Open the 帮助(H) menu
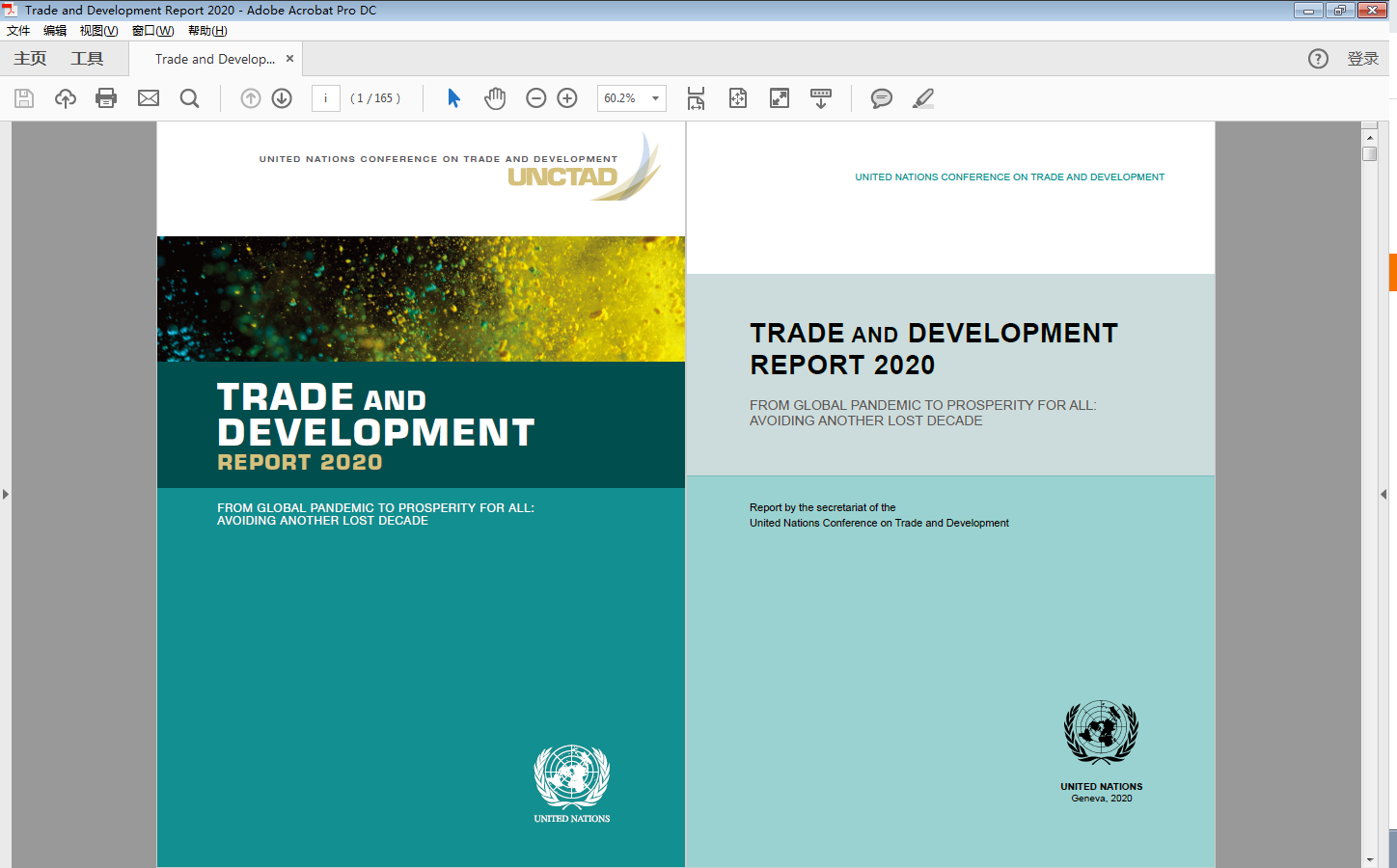 [207, 31]
